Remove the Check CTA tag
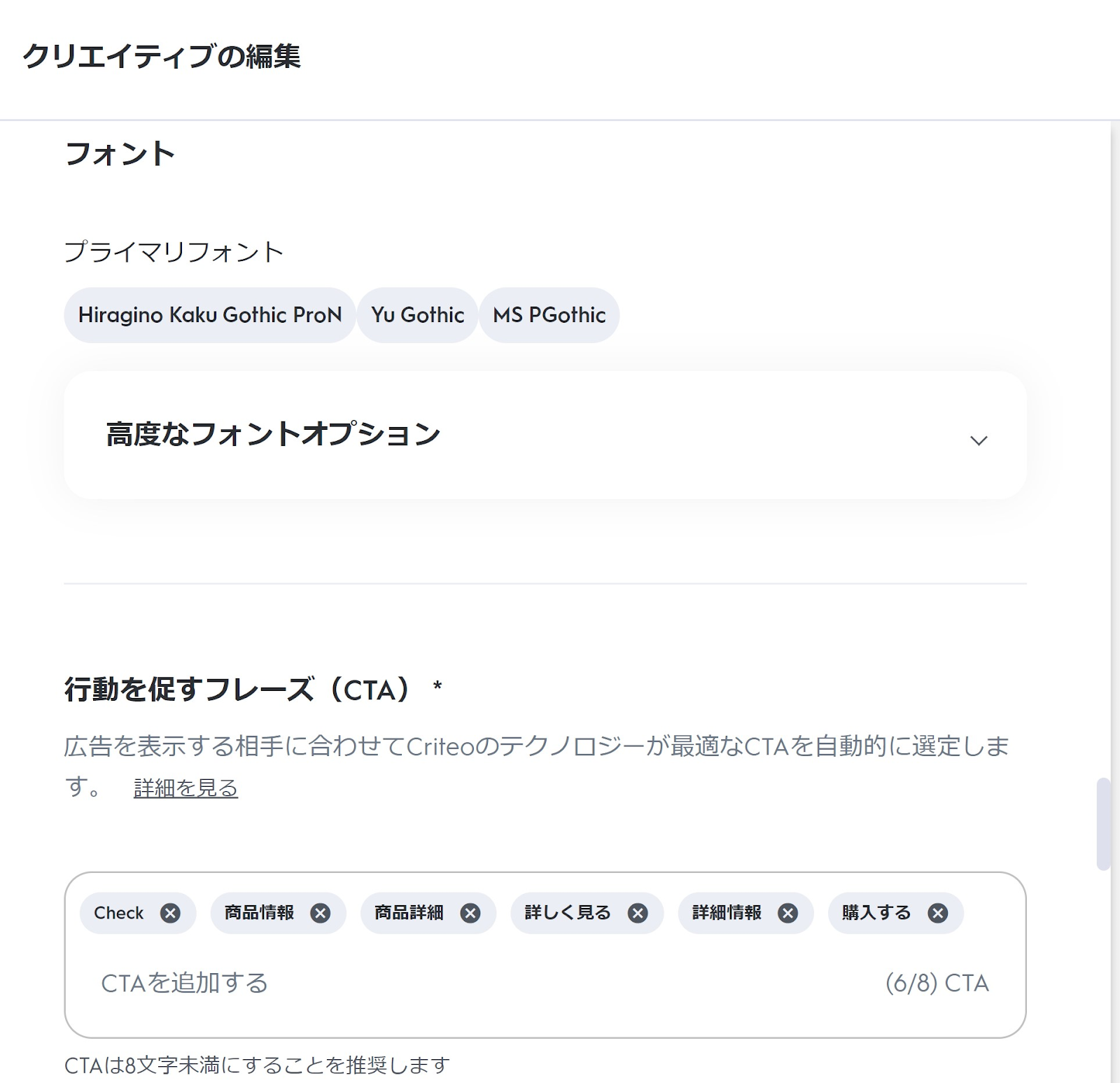 [170, 913]
